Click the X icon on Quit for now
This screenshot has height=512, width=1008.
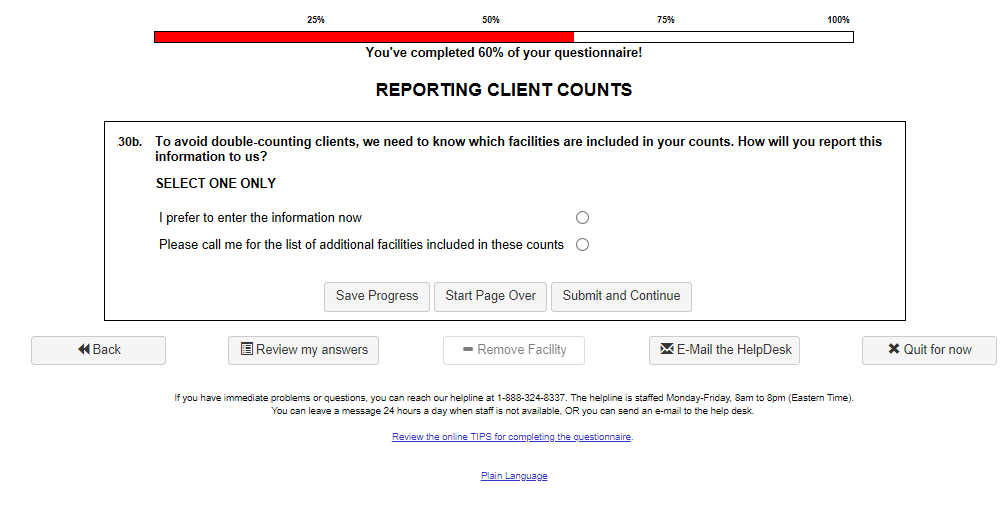[894, 350]
